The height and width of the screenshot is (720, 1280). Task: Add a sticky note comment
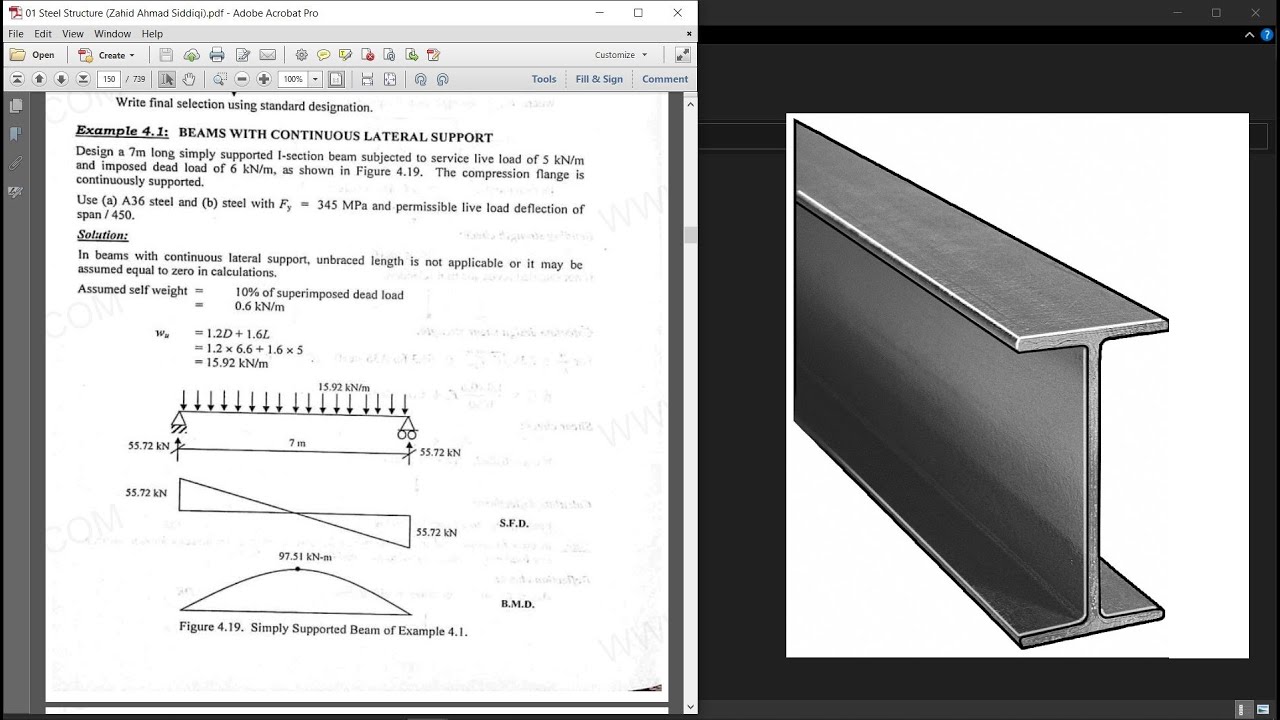click(x=323, y=55)
